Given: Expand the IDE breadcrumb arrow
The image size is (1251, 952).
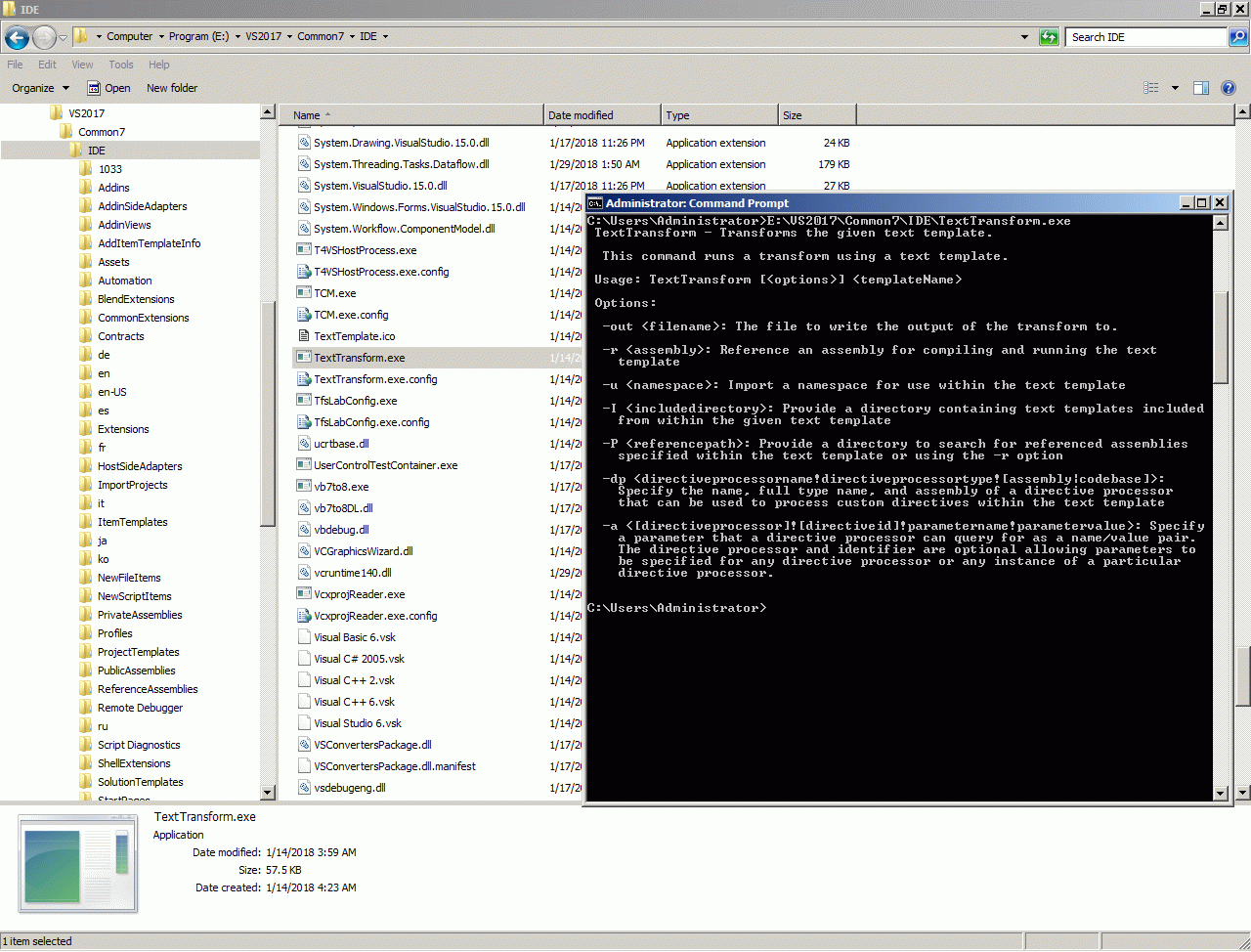Looking at the screenshot, I should (385, 37).
